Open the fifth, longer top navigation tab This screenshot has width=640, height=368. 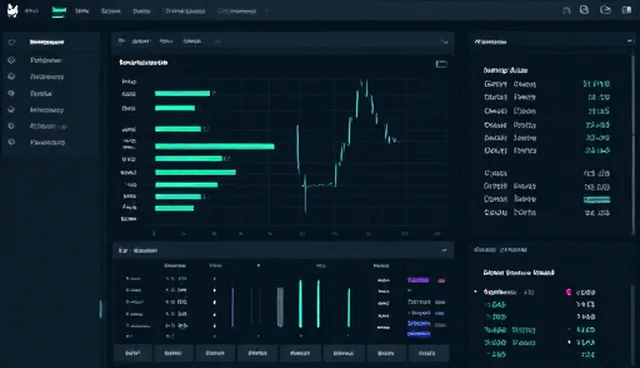point(184,11)
